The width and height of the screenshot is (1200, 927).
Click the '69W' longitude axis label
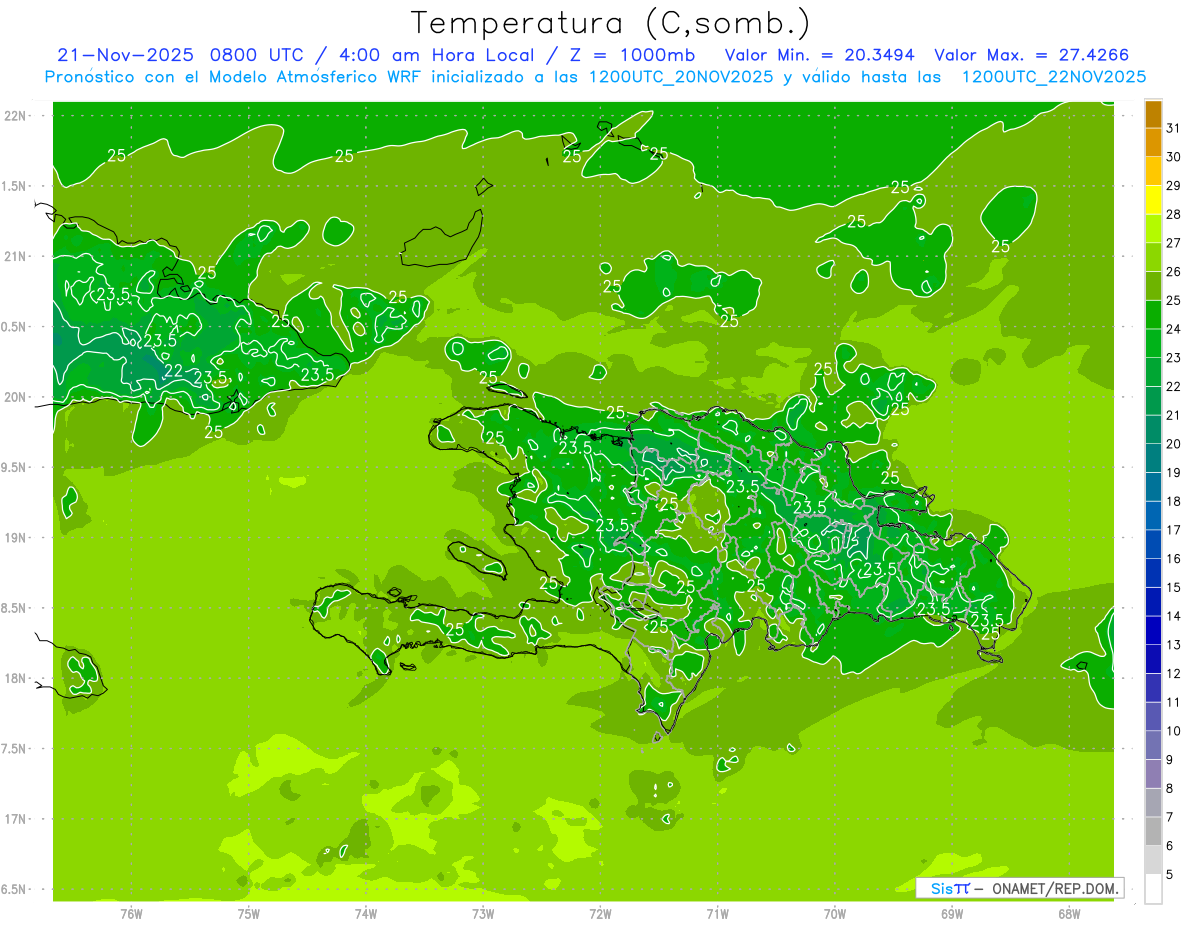coord(952,913)
